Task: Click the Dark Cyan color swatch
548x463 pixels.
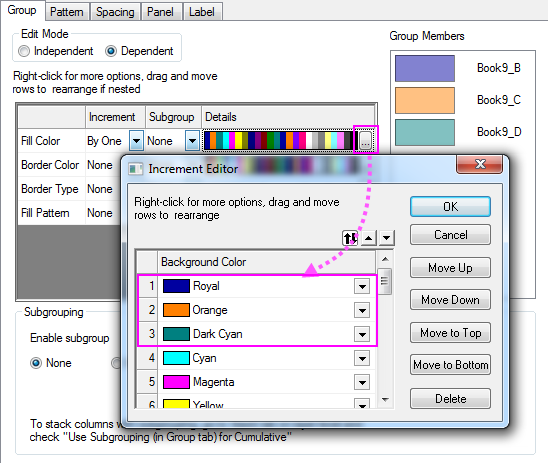Action: pyautogui.click(x=176, y=334)
